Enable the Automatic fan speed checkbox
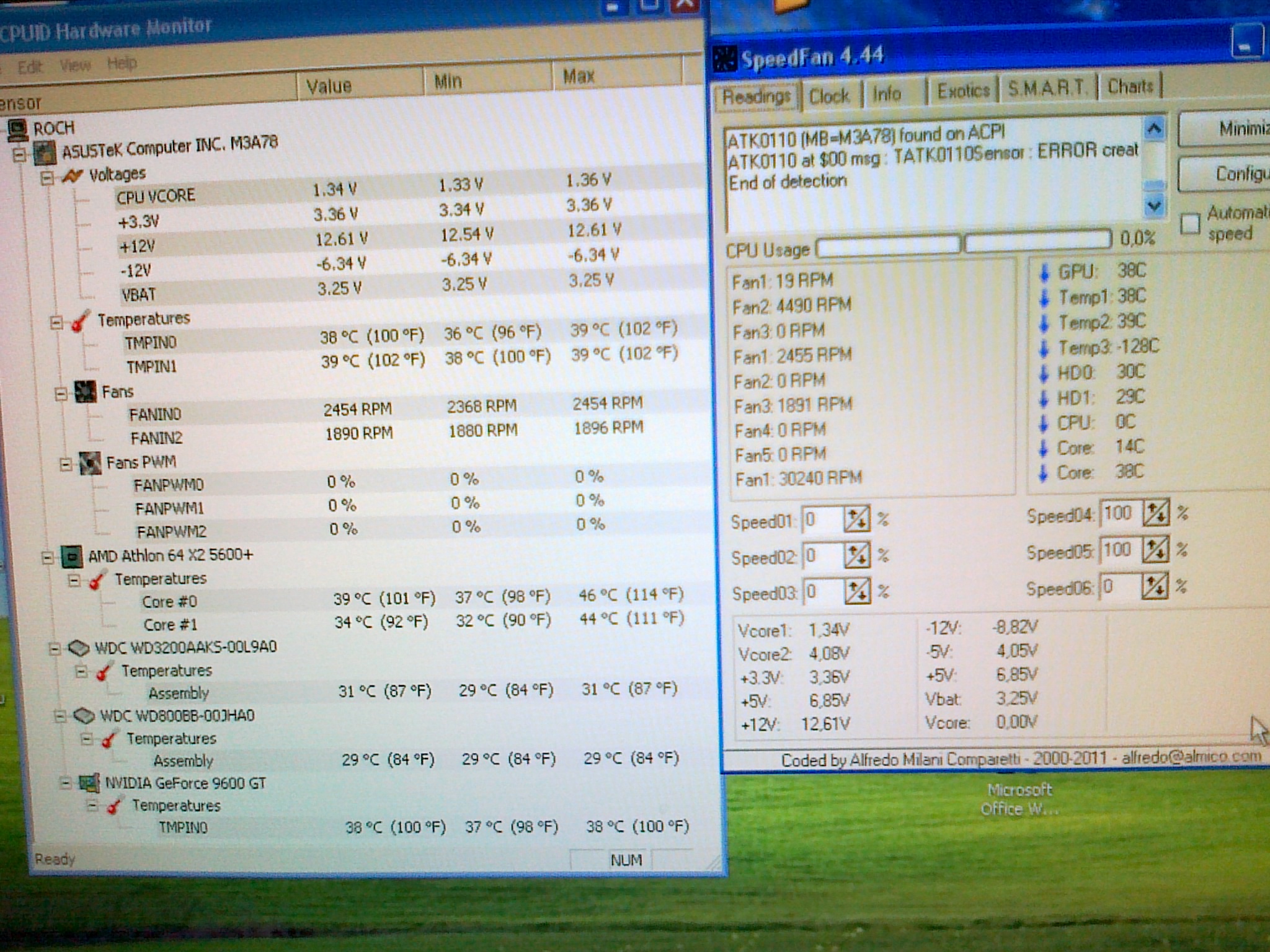The height and width of the screenshot is (952, 1270). point(1189,224)
